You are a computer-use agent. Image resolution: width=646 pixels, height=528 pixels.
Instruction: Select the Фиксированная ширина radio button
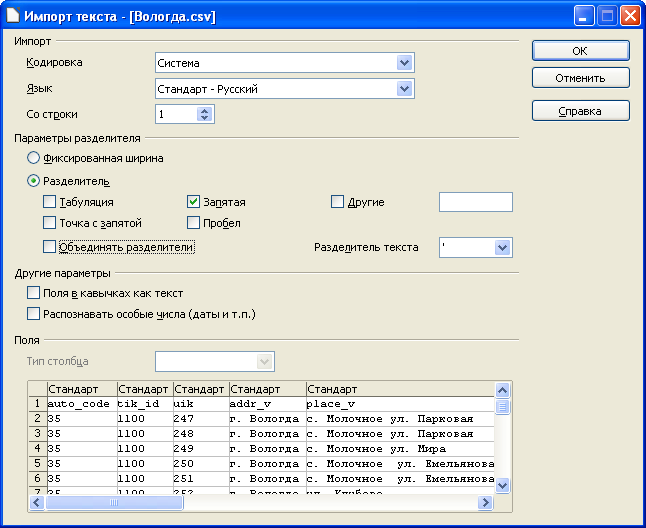(34, 158)
